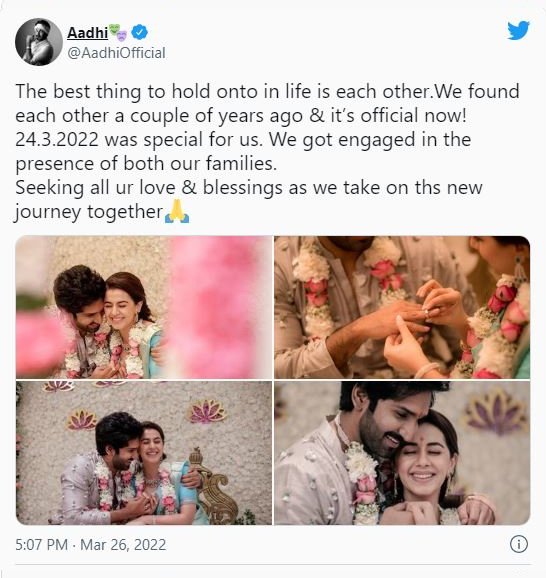Open the tweet info icon

pyautogui.click(x=519, y=544)
